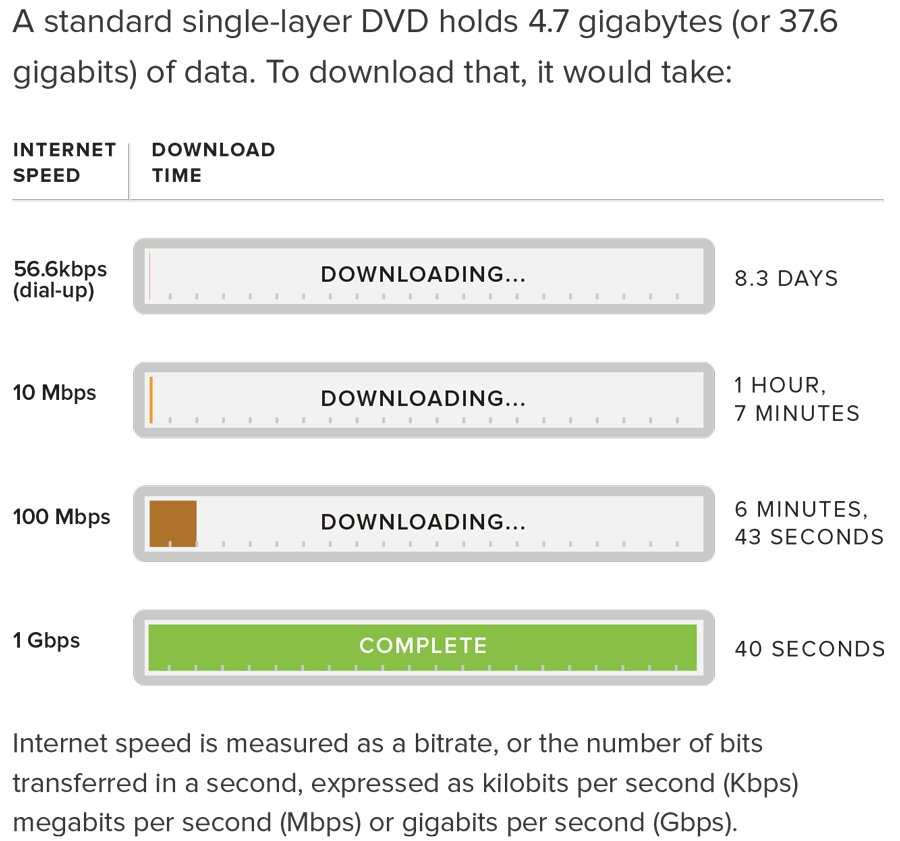The image size is (900, 841).
Task: Select the DOWNLOAD TIME column header
Action: pos(213,162)
